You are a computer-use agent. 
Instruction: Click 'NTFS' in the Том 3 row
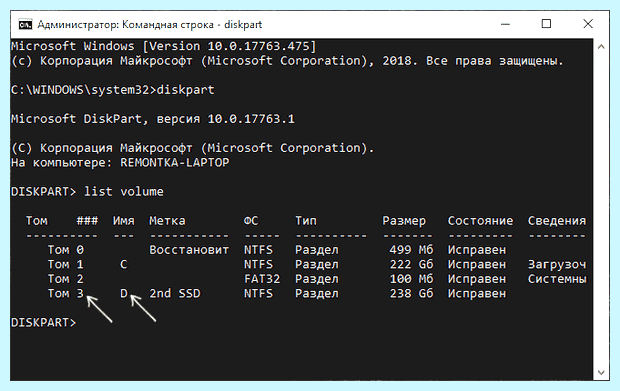click(258, 294)
